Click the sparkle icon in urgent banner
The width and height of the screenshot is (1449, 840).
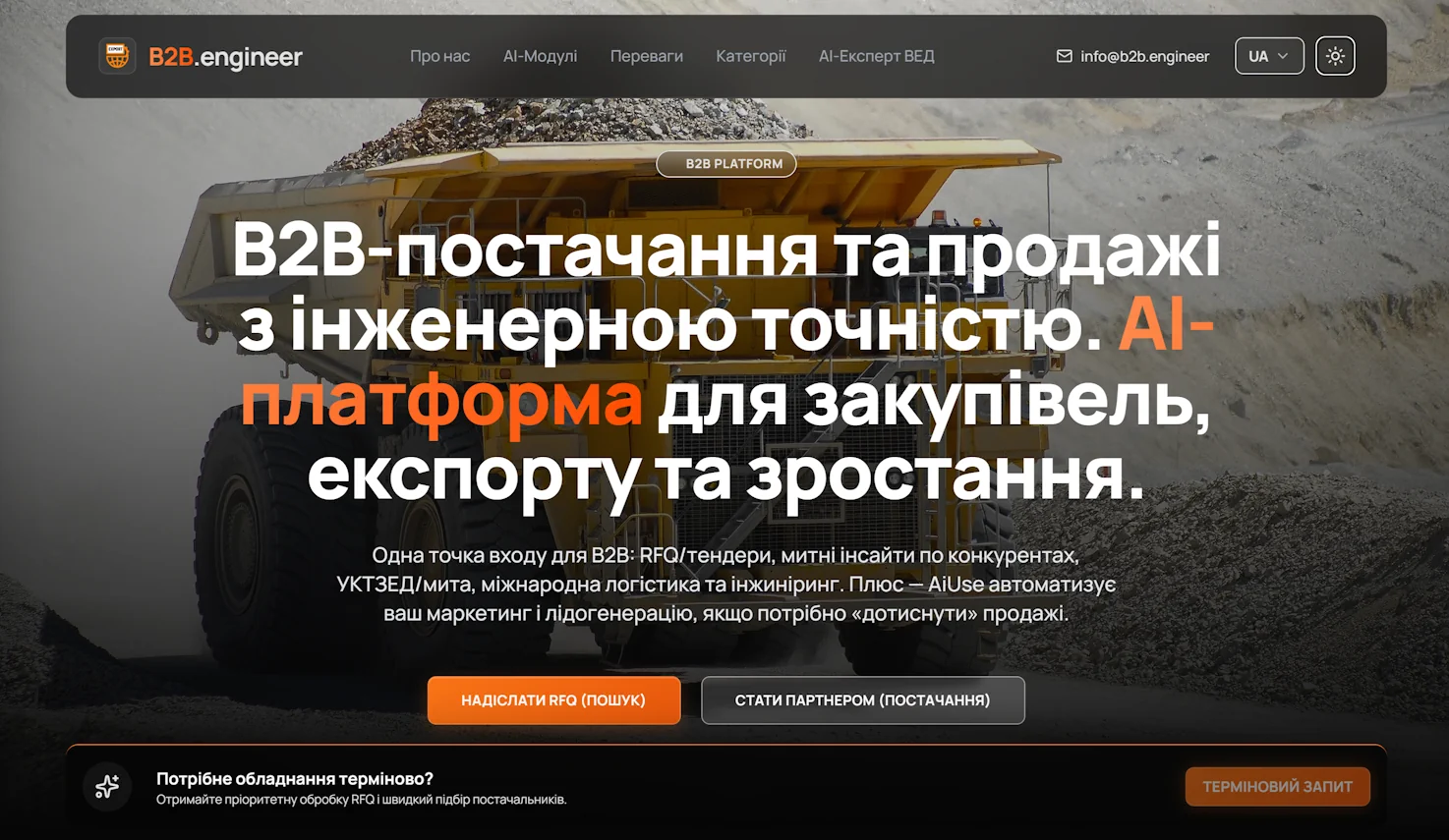click(107, 786)
